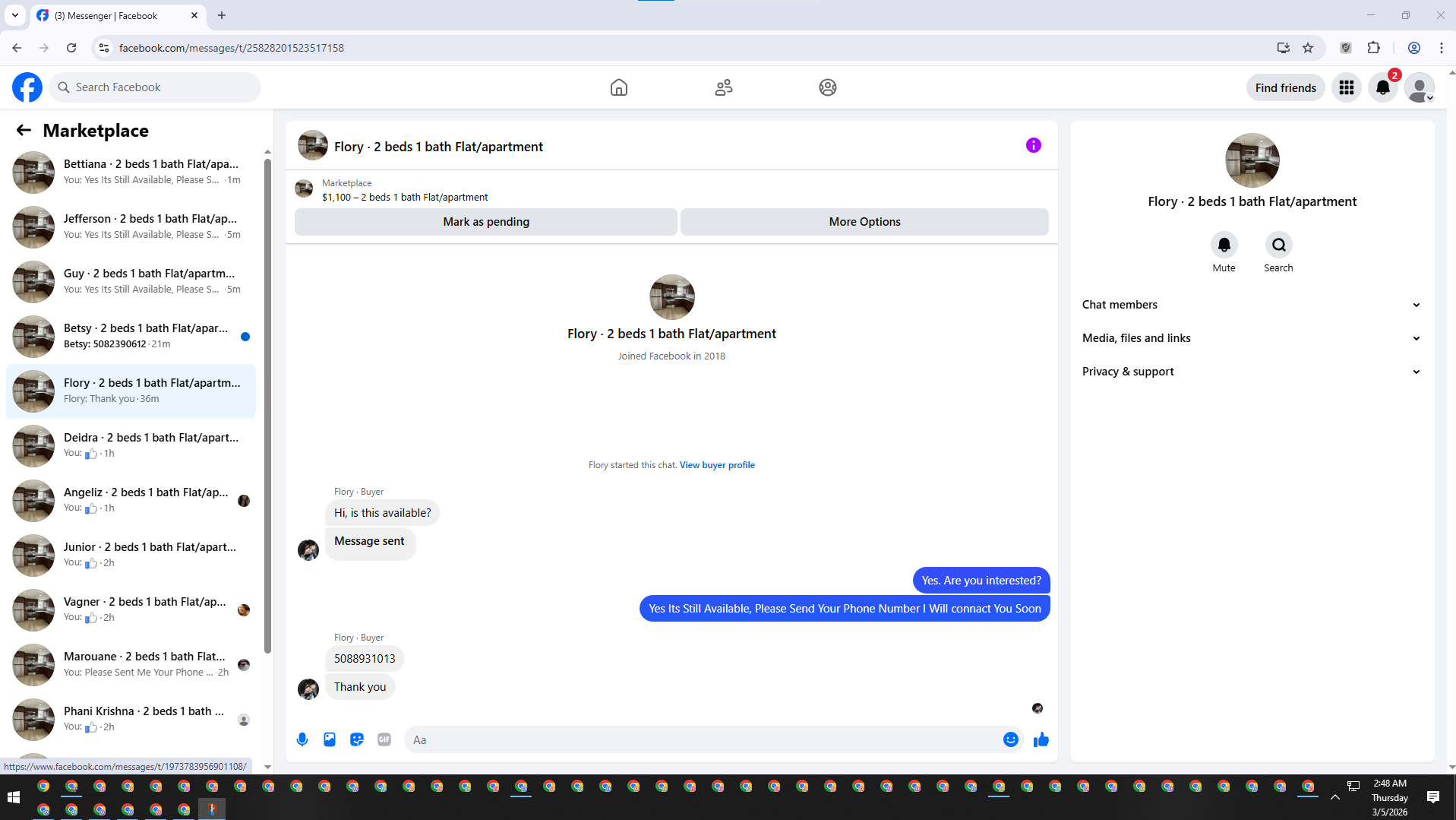Open Betsy unread conversation

click(x=131, y=336)
